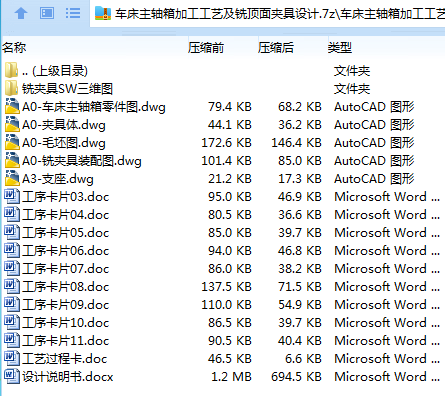Click the DWG icon of A0-毛坯图.dwg

tap(12, 142)
